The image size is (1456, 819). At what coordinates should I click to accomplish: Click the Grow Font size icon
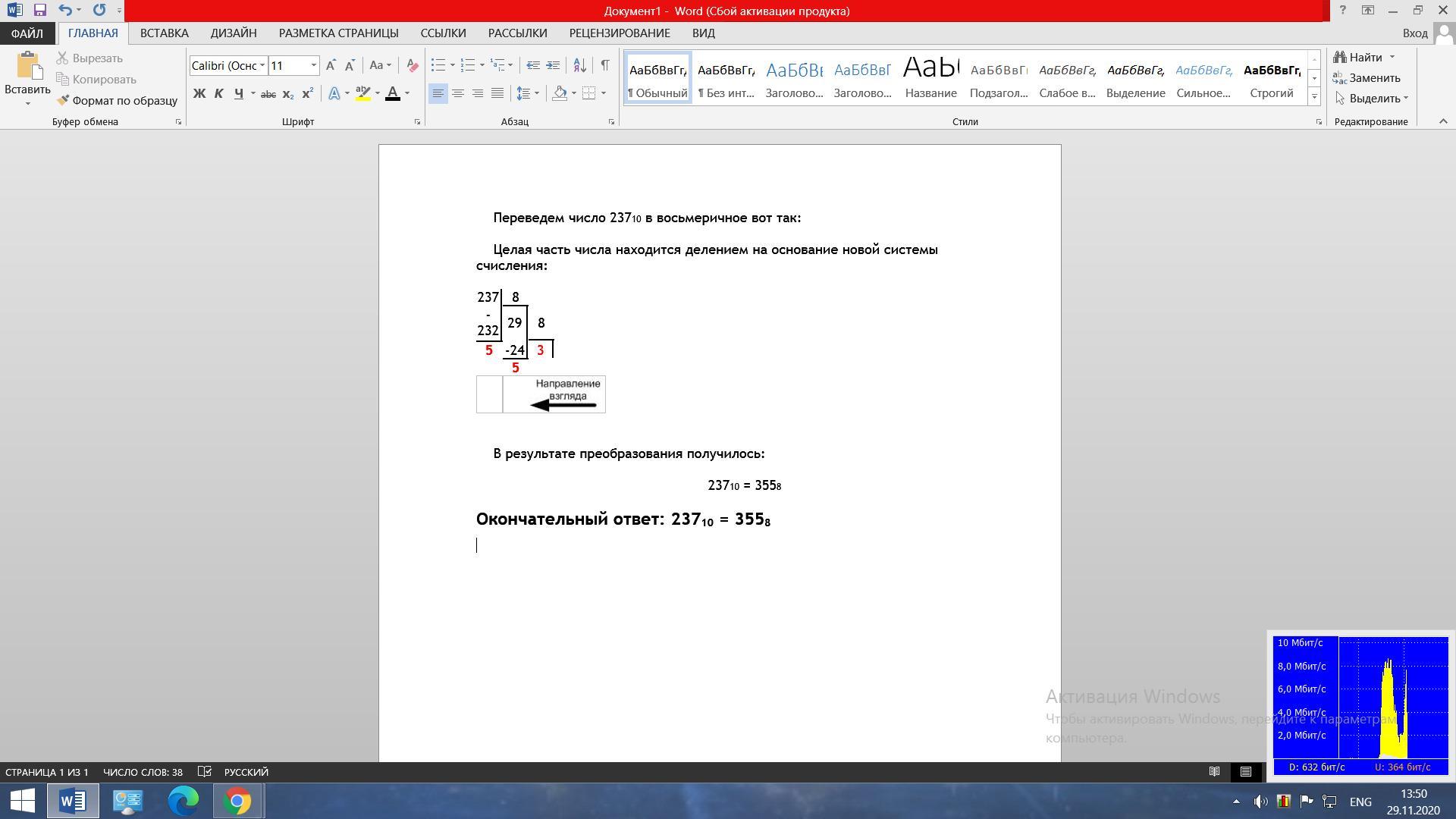(331, 66)
